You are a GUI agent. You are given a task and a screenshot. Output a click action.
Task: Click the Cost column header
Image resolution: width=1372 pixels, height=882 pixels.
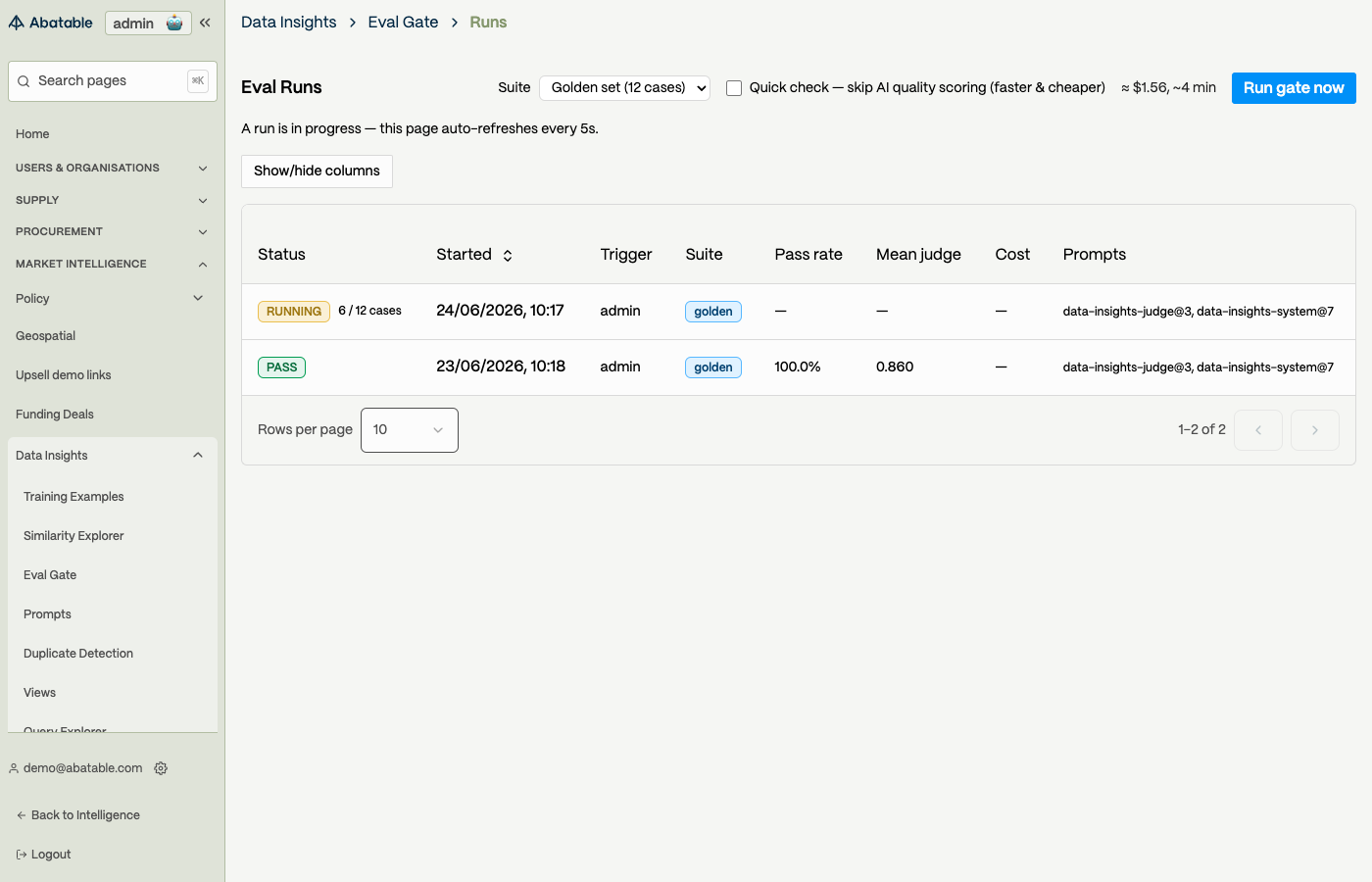pyautogui.click(x=1012, y=255)
